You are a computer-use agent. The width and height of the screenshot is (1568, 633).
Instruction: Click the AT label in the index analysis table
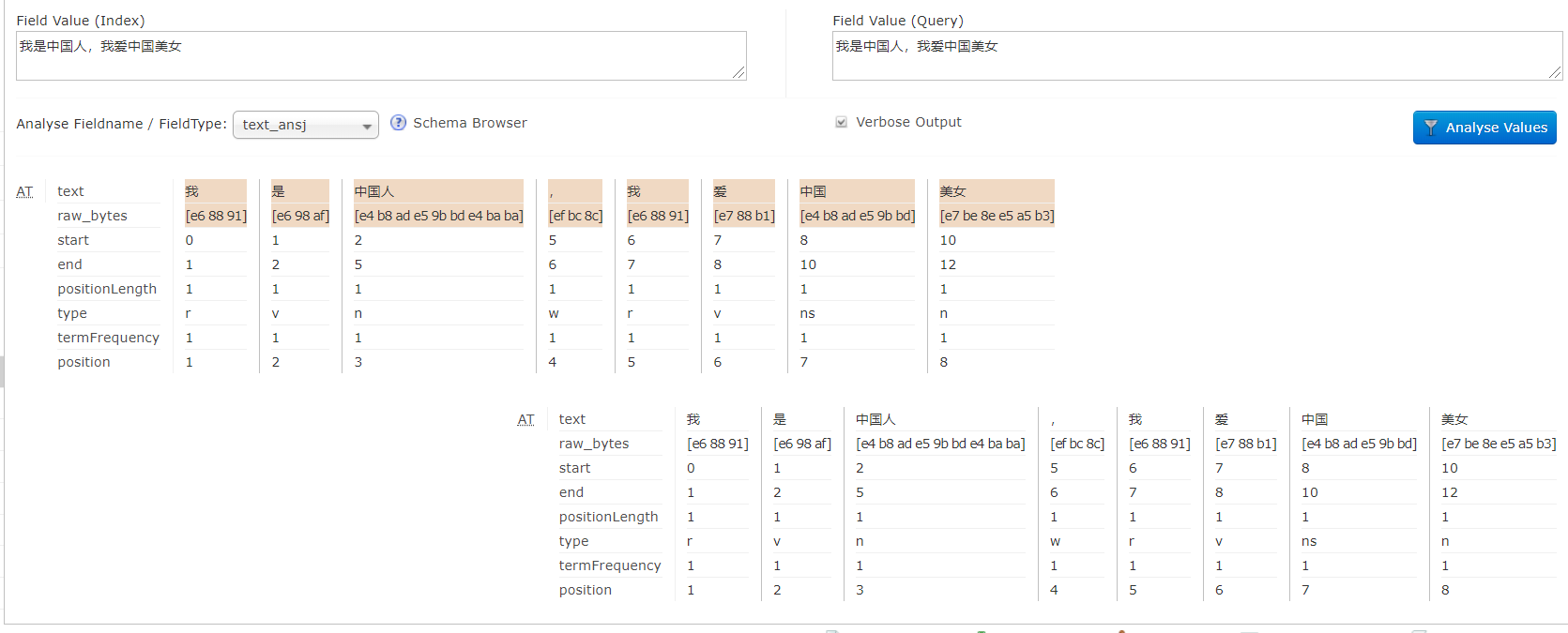[x=24, y=191]
